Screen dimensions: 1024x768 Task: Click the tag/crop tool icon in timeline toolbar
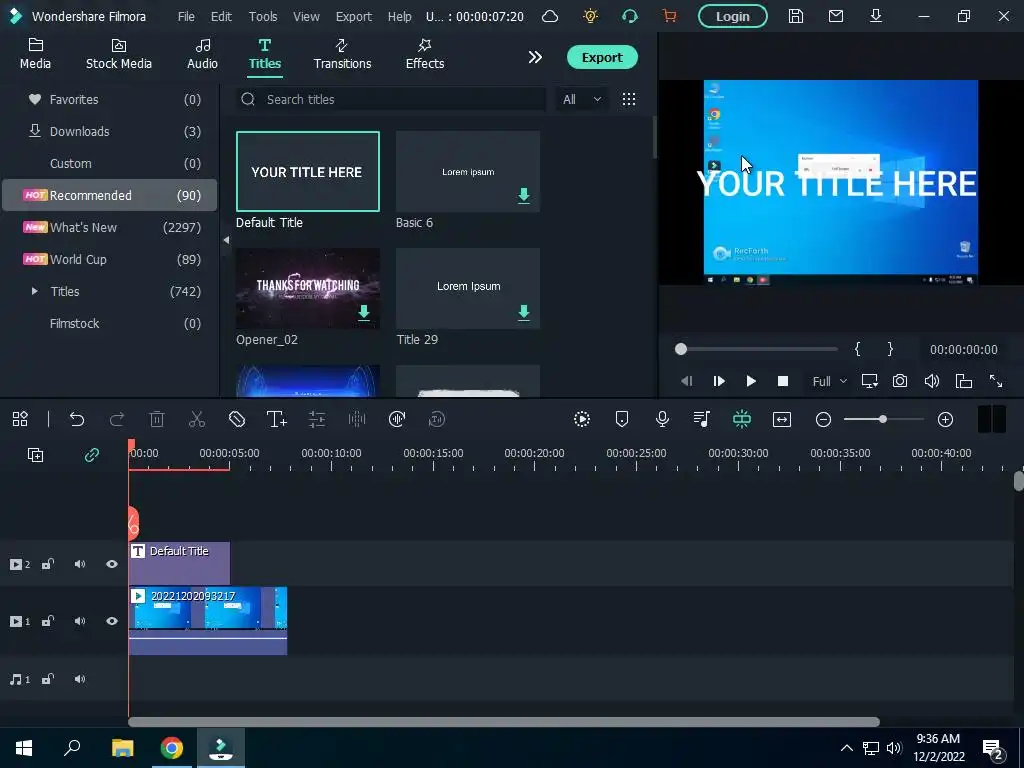click(x=236, y=419)
